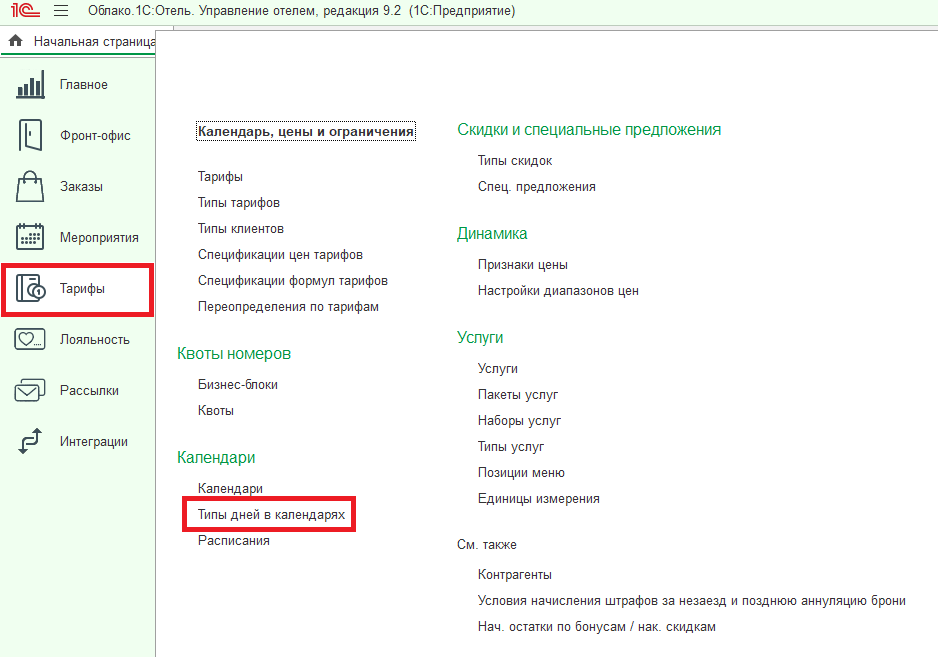Open Пакеты услуг

[x=517, y=394]
